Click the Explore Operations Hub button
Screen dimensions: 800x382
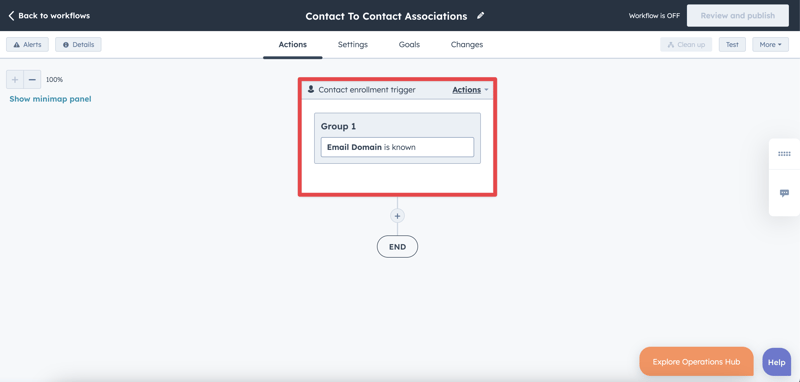[696, 362]
